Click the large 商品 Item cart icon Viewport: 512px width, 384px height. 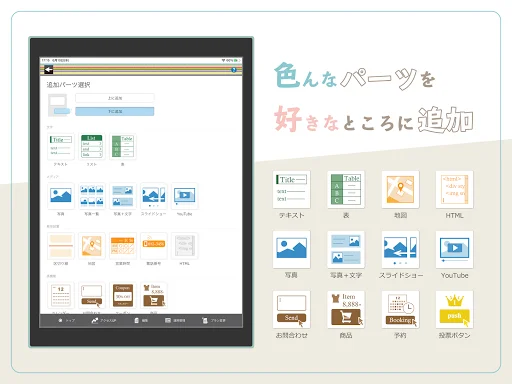346,309
